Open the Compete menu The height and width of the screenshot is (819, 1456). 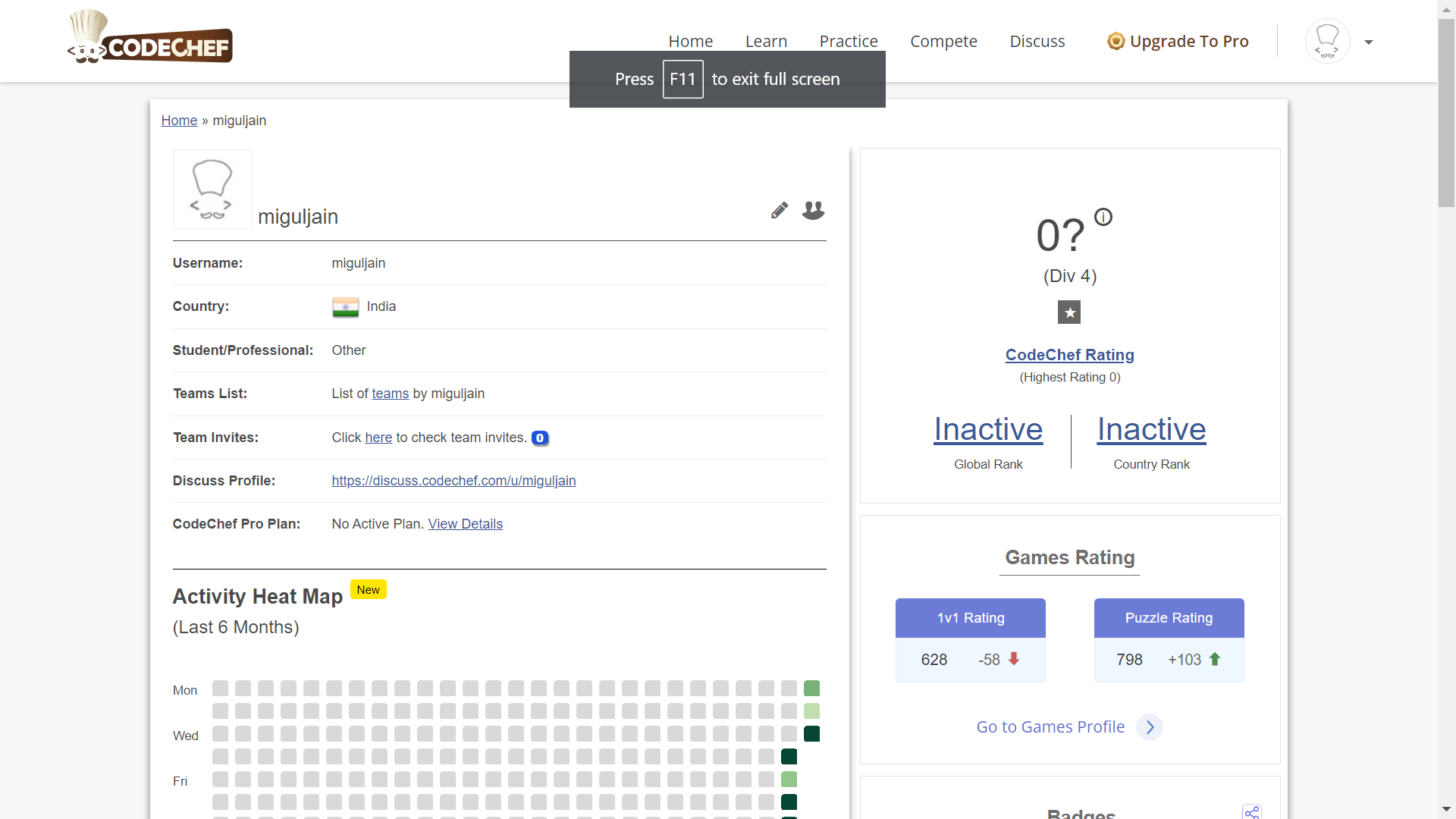943,41
